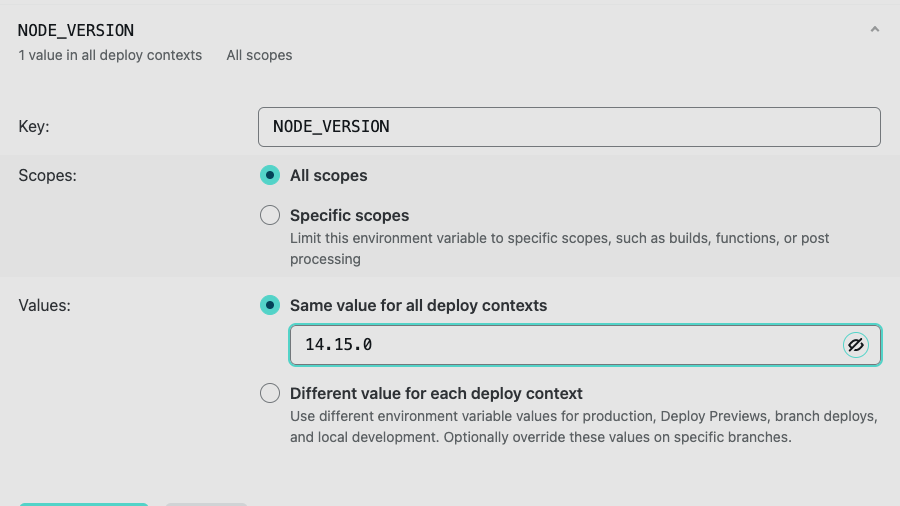The height and width of the screenshot is (506, 900).
Task: Click the "1 value in all deploy contexts" summary
Action: tap(110, 55)
